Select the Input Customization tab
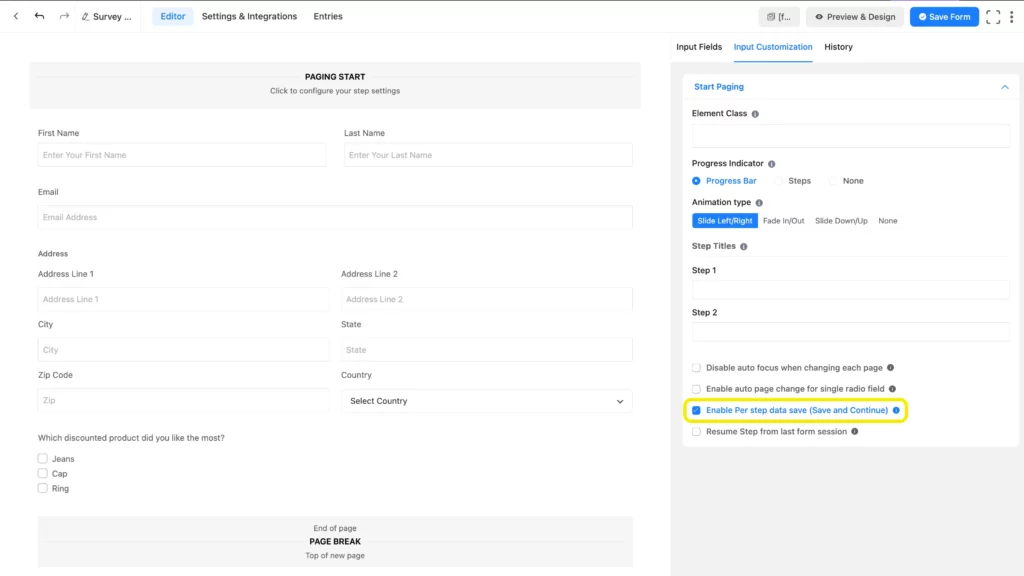Screen dimensions: 1024x576 (x=773, y=47)
